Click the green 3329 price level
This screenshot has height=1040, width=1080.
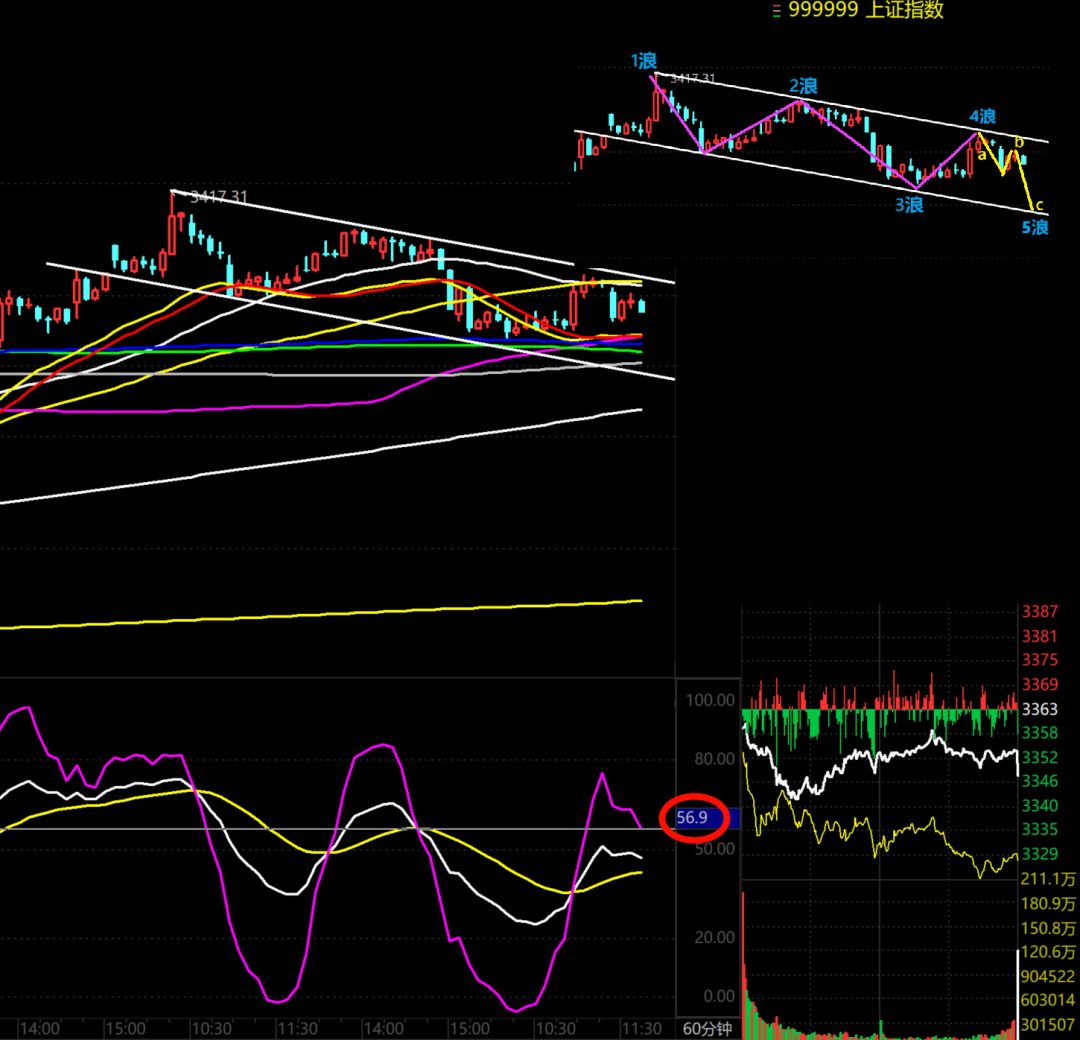pos(1039,853)
